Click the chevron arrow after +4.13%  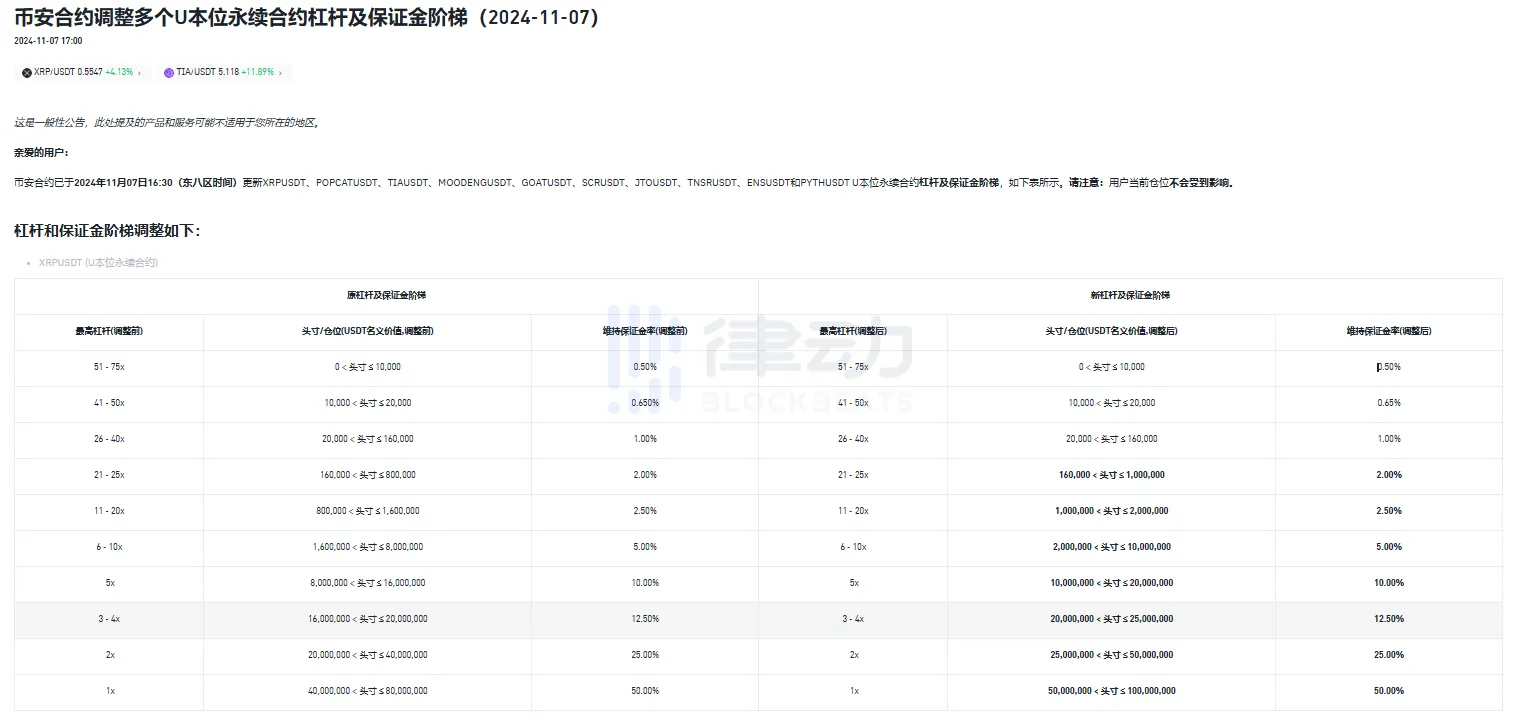[x=139, y=73]
